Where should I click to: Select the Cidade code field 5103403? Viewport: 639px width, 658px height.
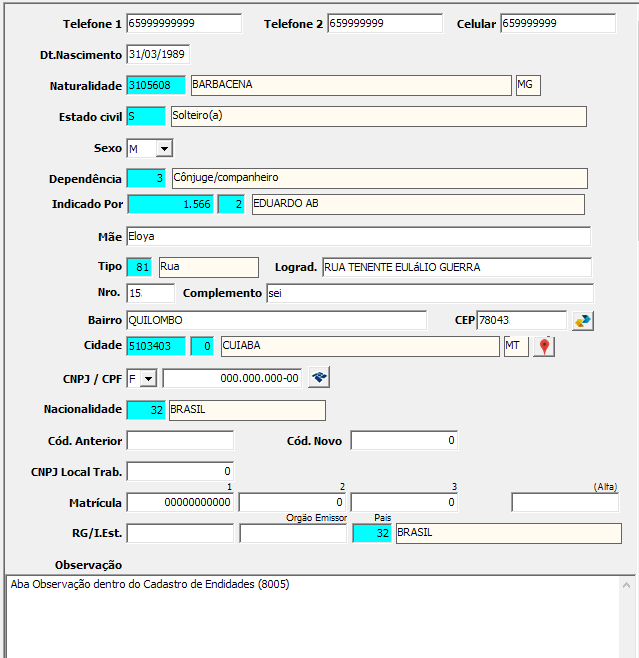(x=156, y=346)
